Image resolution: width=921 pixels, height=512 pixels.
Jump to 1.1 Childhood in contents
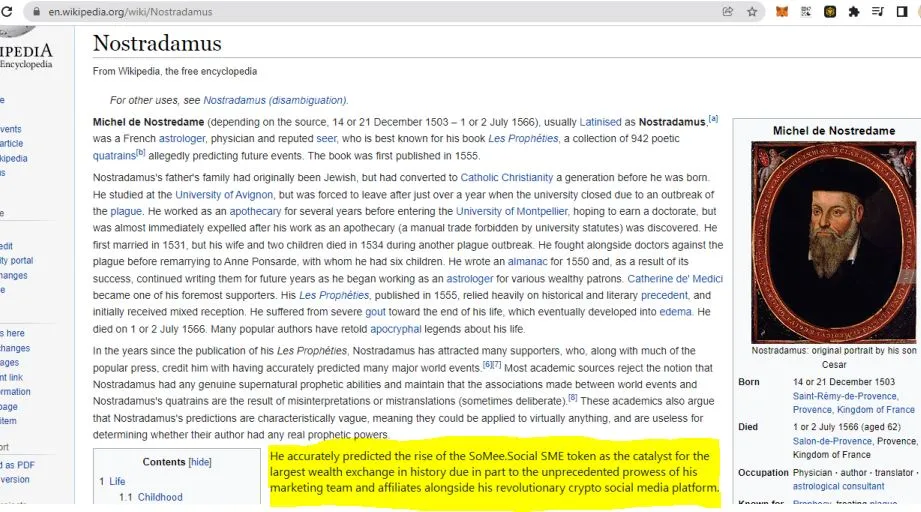point(151,497)
